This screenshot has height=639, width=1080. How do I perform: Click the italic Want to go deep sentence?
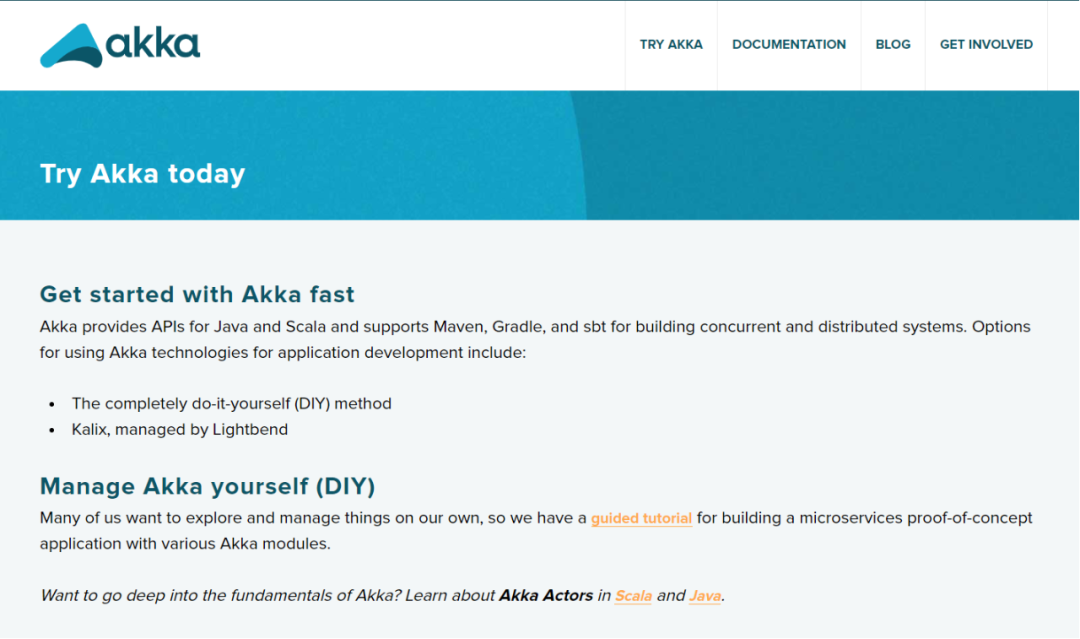(382, 596)
